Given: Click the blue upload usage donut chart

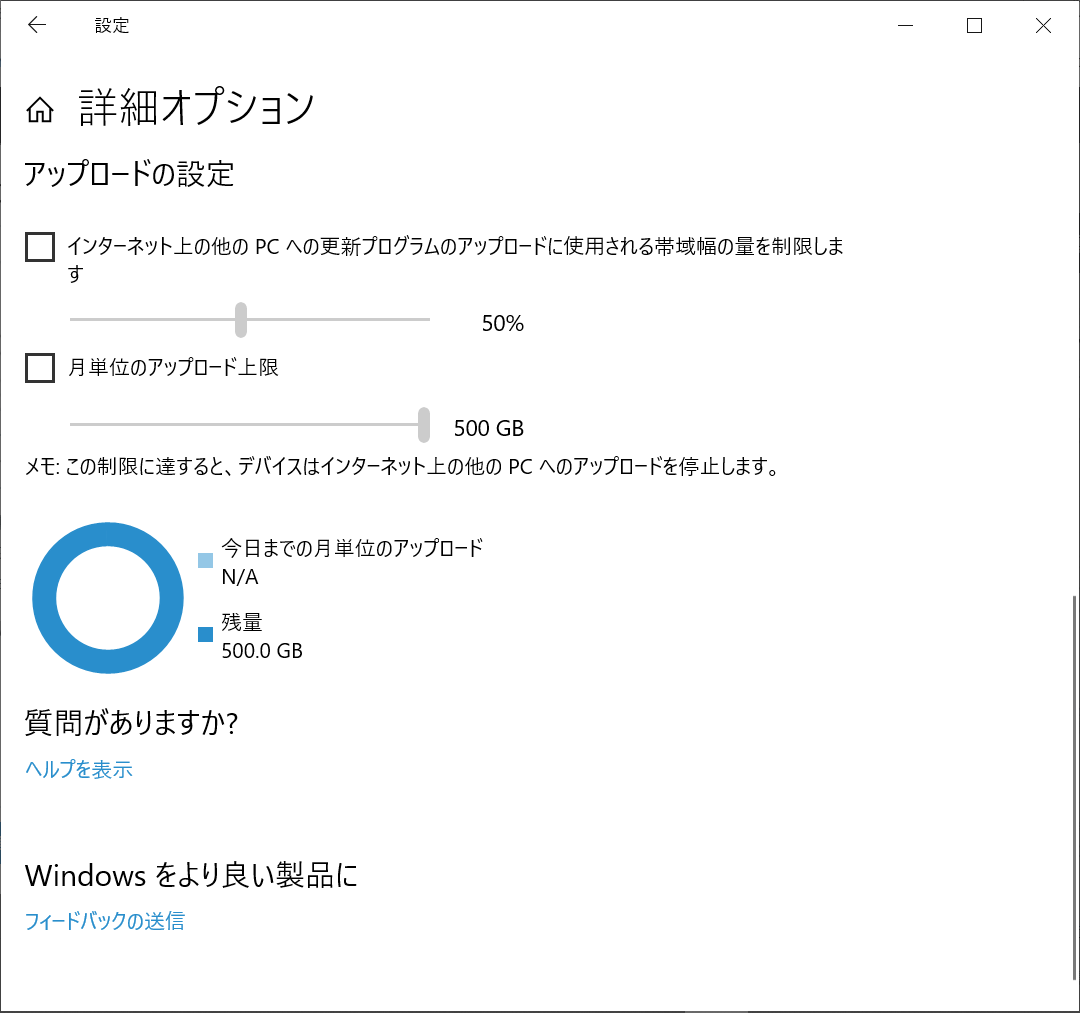Looking at the screenshot, I should (x=108, y=598).
